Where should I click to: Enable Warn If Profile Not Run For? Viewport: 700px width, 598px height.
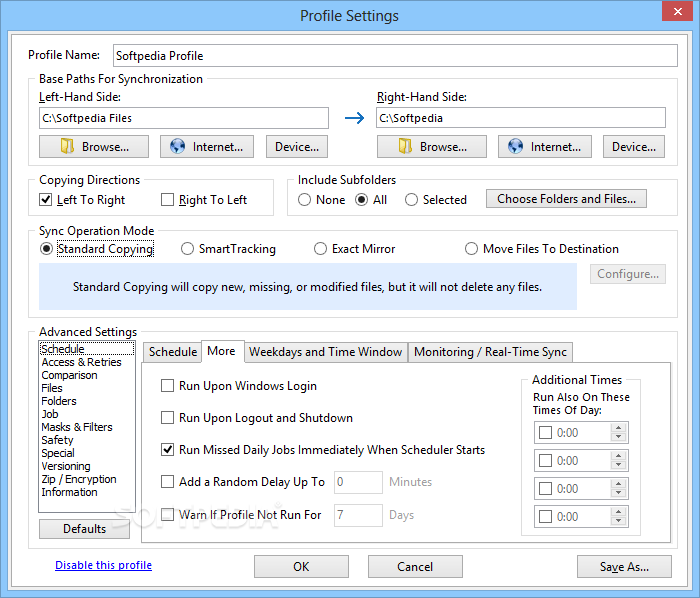tap(167, 515)
